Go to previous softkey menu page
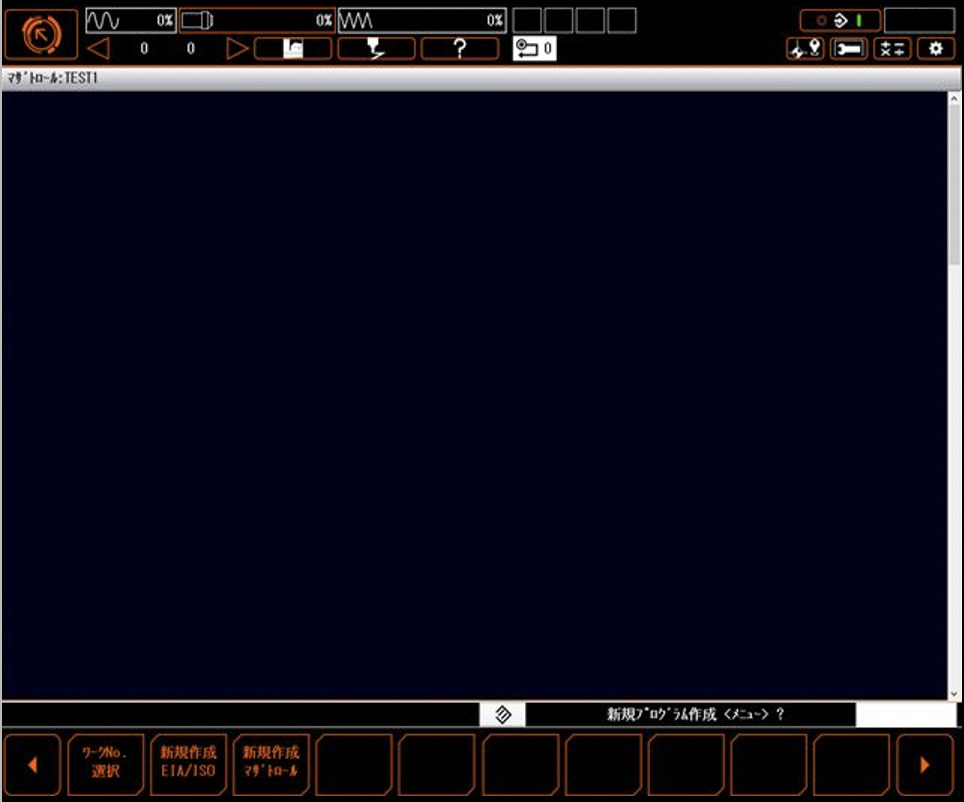The height and width of the screenshot is (802, 964). tap(33, 764)
